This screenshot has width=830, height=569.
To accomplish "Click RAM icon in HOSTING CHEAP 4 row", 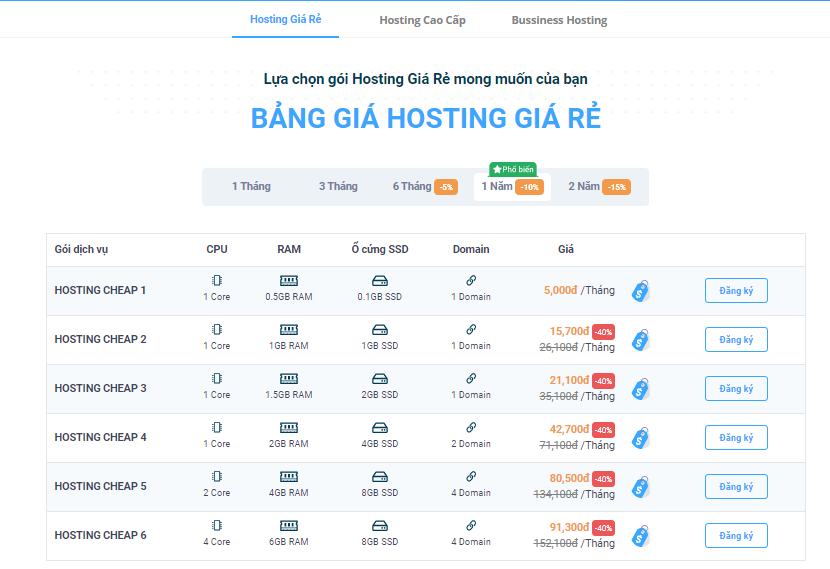I will pyautogui.click(x=288, y=428).
